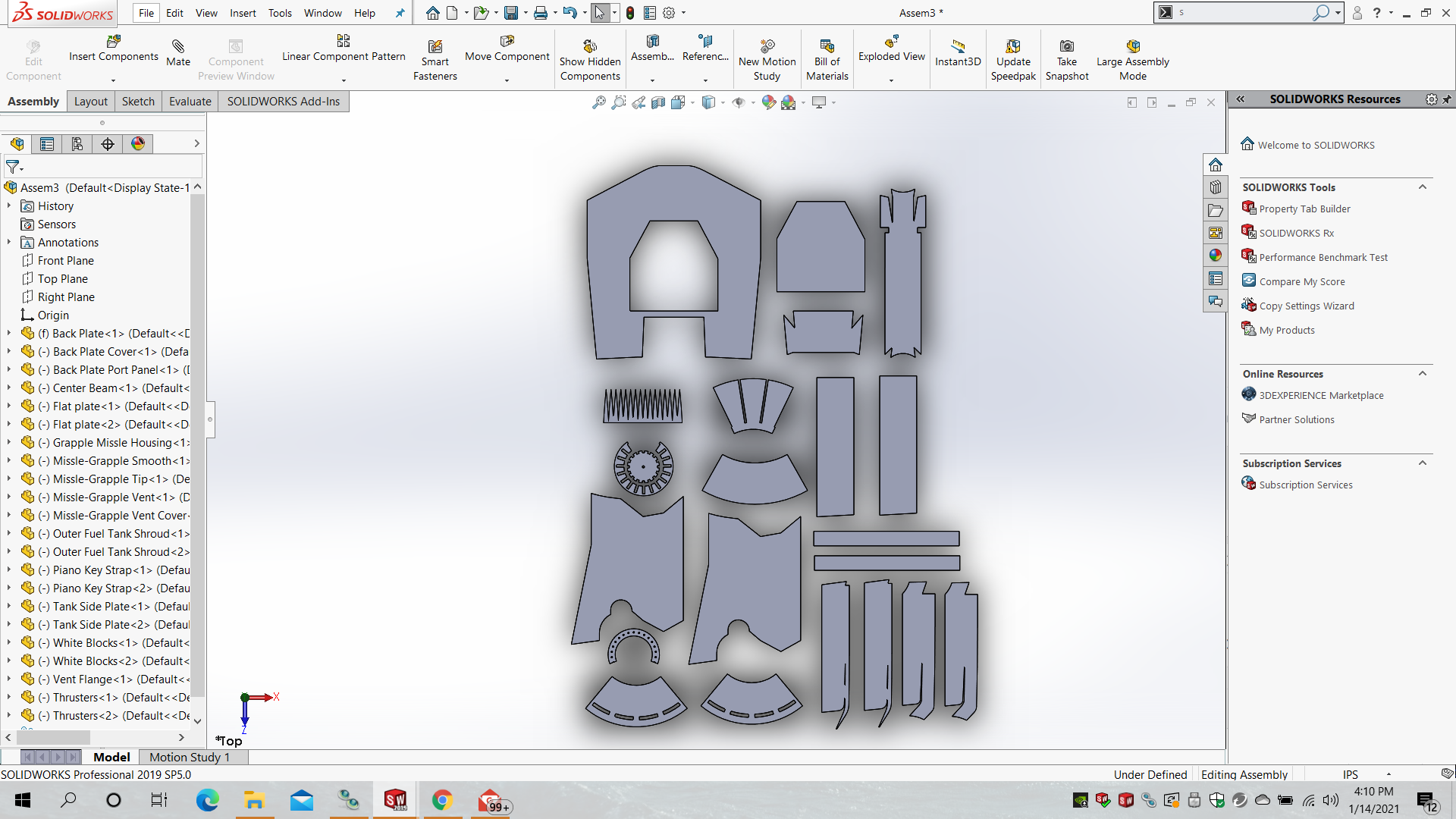Expand the Annotations folder

[x=9, y=243]
